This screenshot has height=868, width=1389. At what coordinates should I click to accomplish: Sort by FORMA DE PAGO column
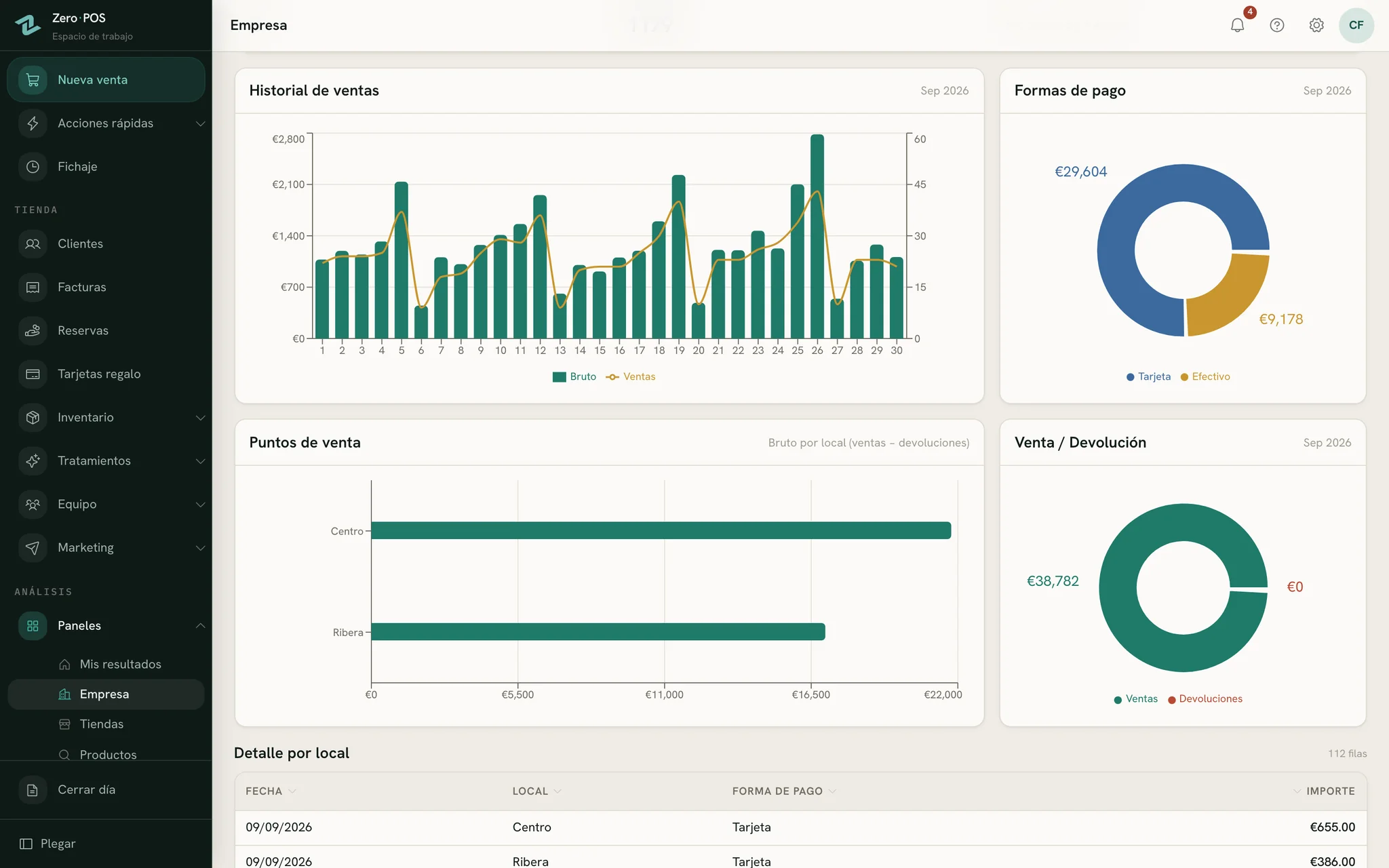click(785, 791)
